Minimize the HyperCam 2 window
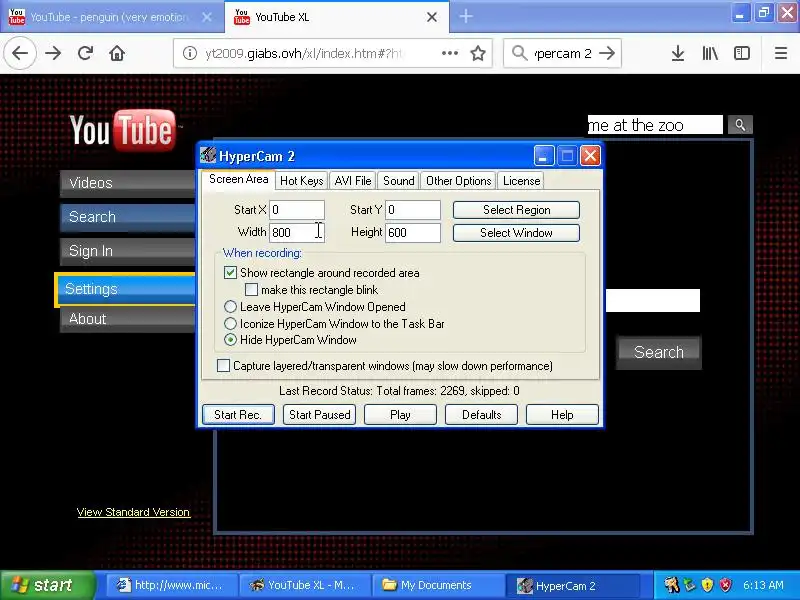The width and height of the screenshot is (800, 600). (544, 156)
